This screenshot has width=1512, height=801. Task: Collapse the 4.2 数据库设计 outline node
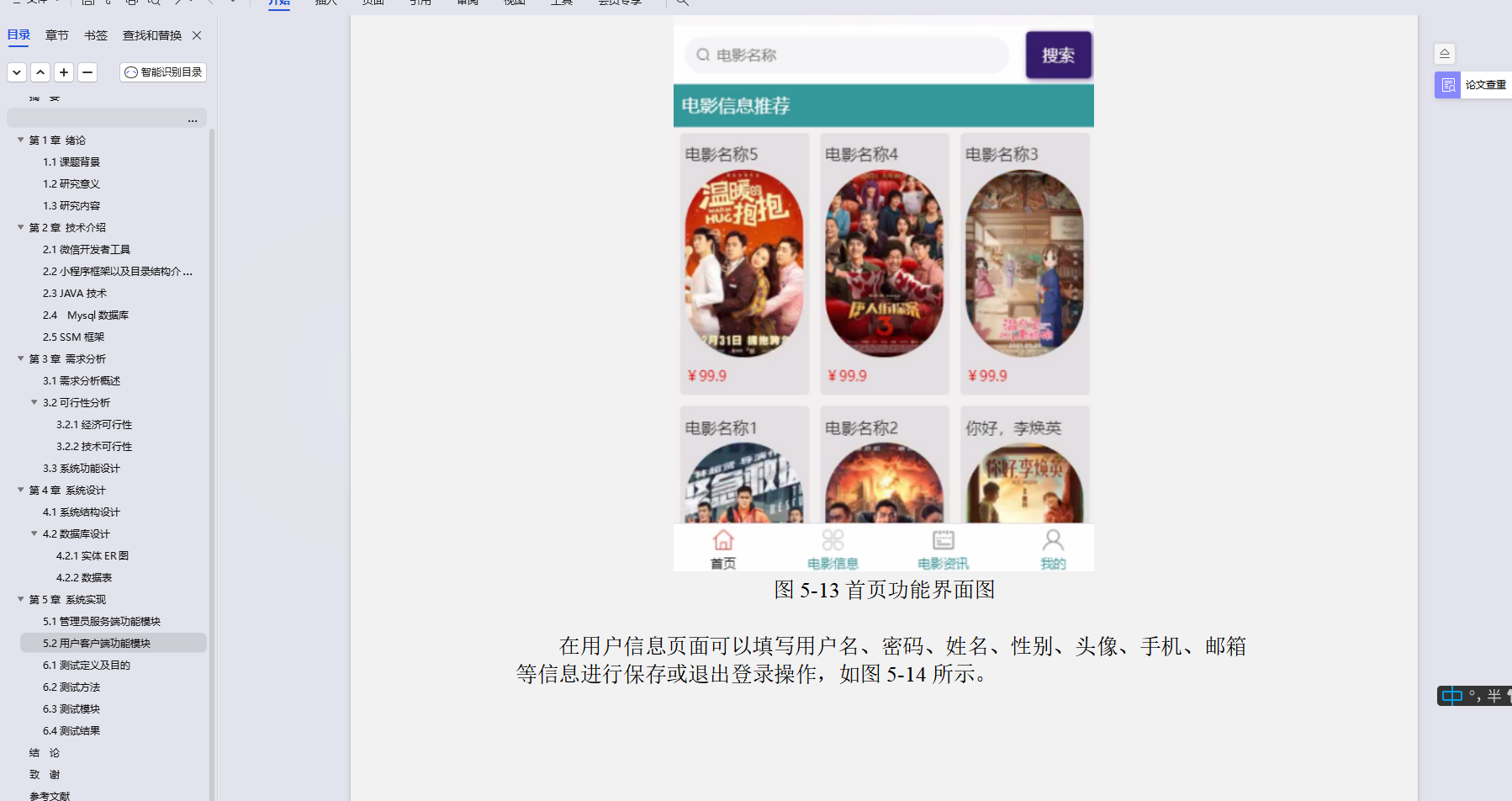point(32,533)
